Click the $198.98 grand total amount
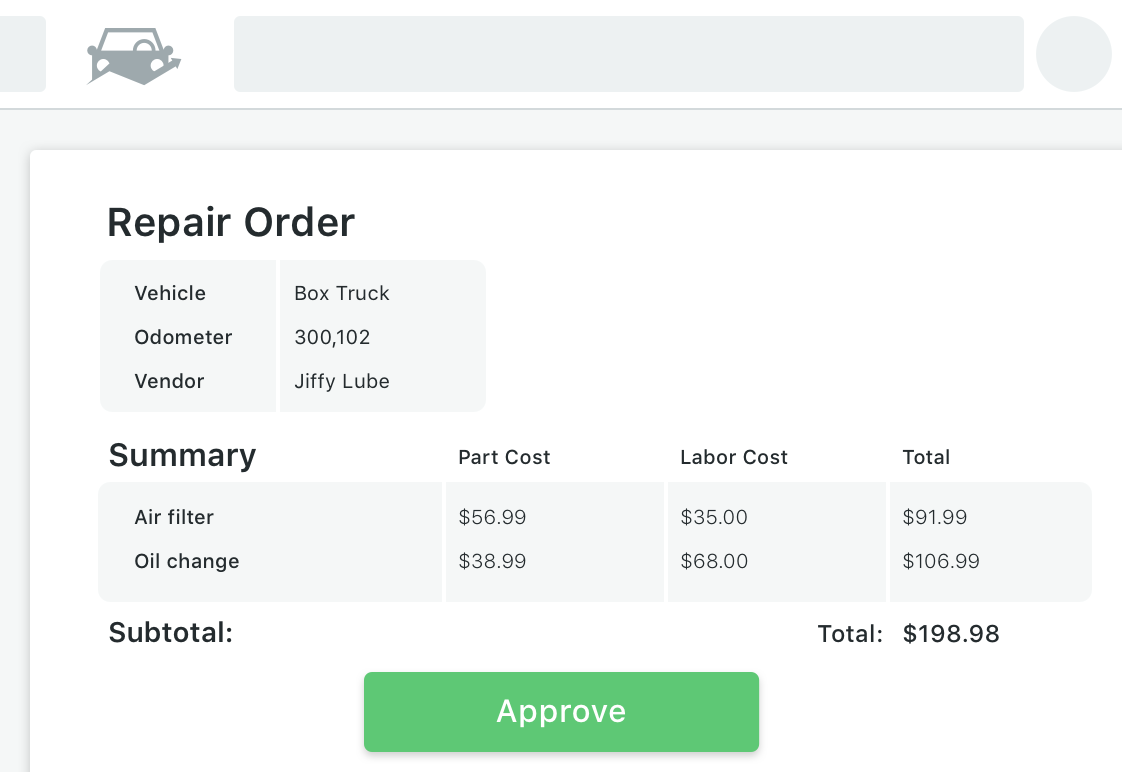 click(951, 634)
